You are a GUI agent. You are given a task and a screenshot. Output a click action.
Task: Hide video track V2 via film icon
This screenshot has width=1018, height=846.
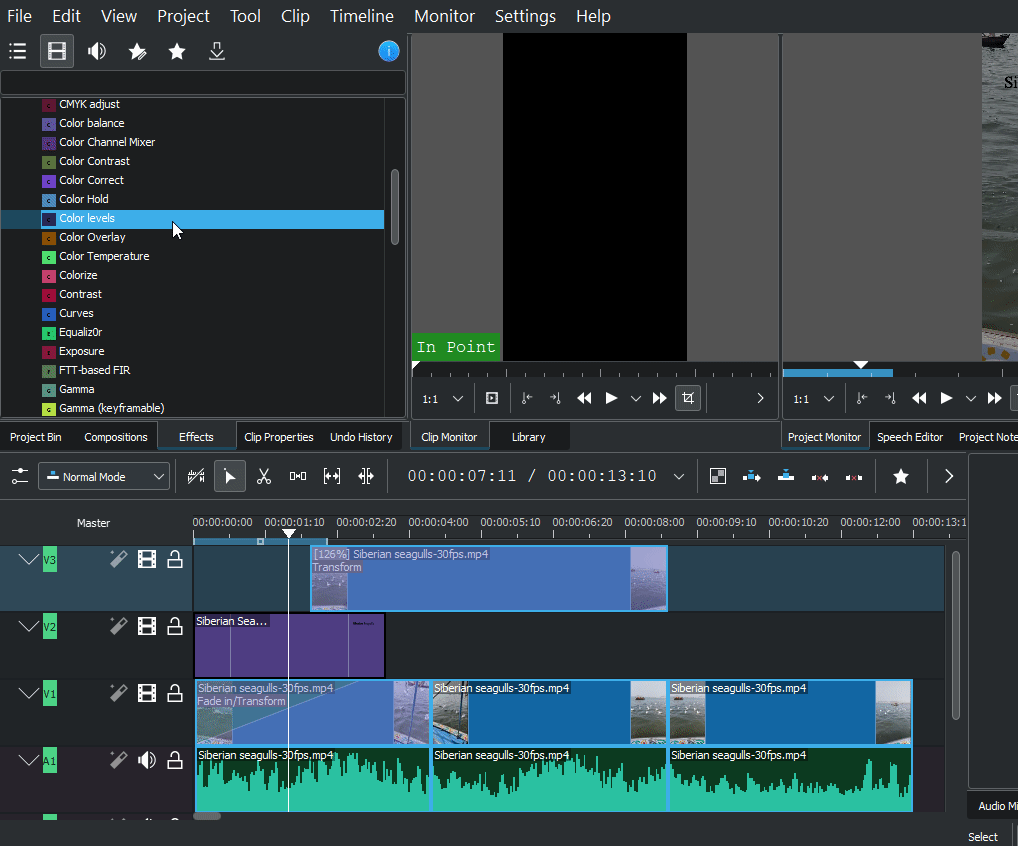(x=147, y=627)
